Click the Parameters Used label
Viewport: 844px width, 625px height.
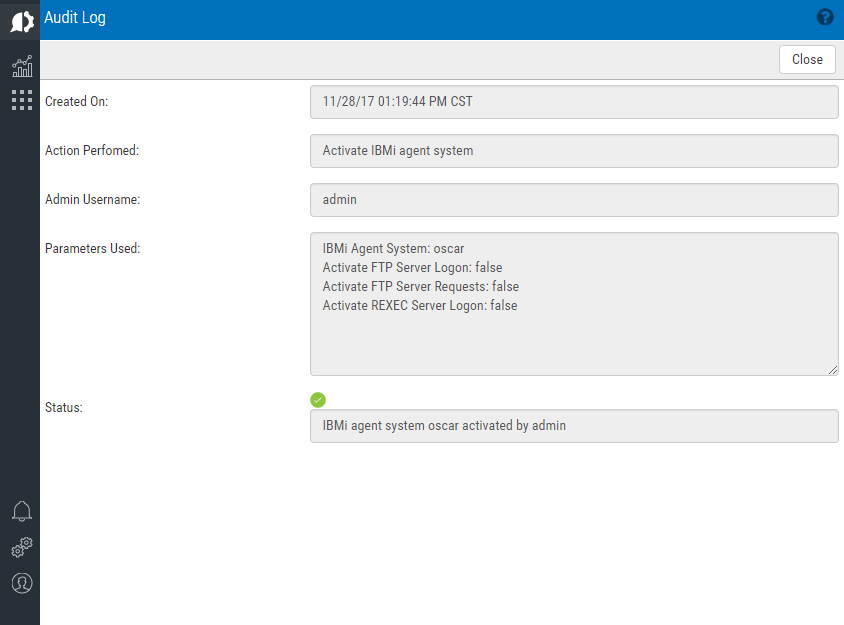[x=93, y=248]
